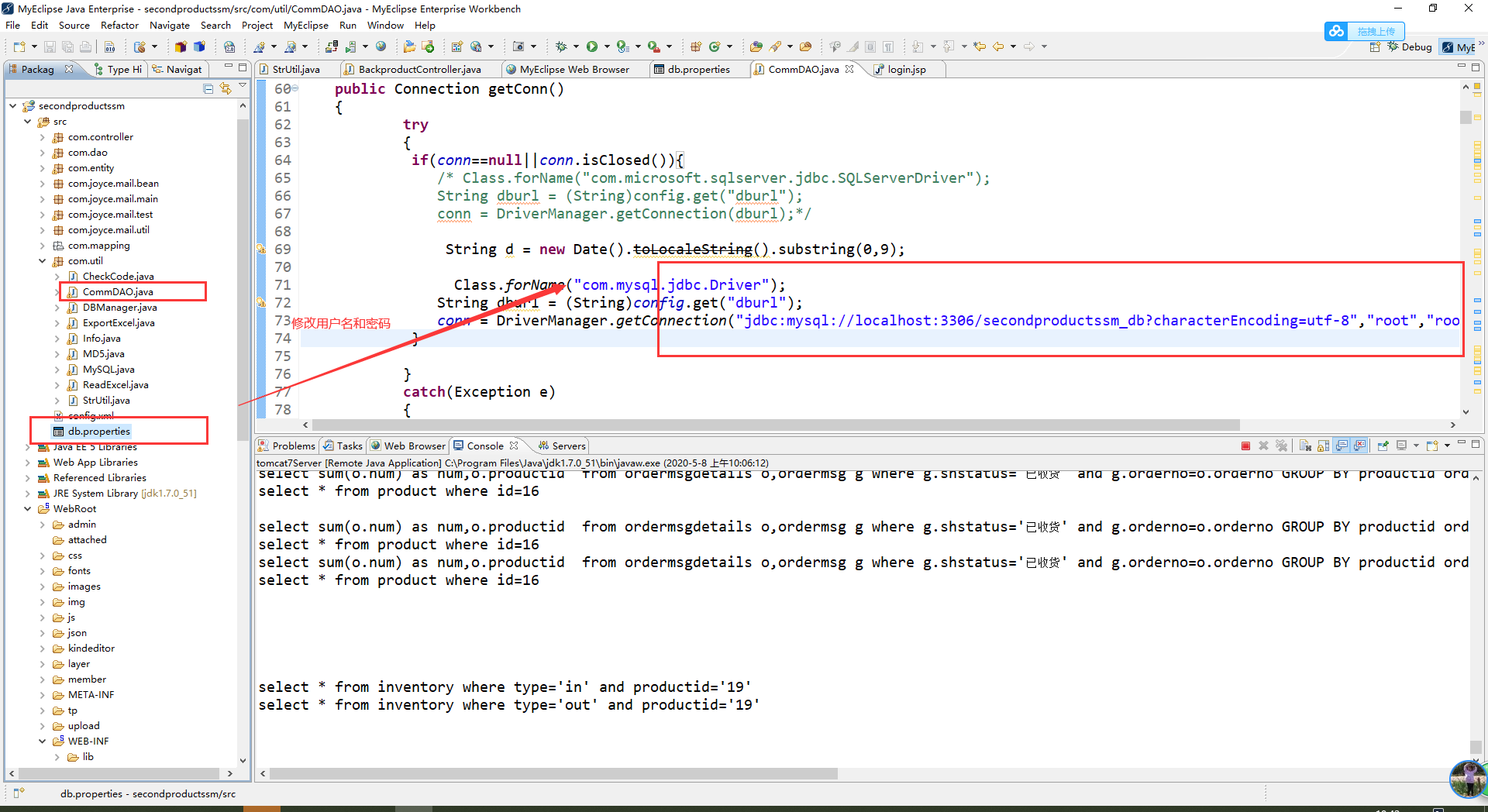Image resolution: width=1488 pixels, height=812 pixels.
Task: Click the Search flashlight toolbar icon
Action: pos(775,46)
